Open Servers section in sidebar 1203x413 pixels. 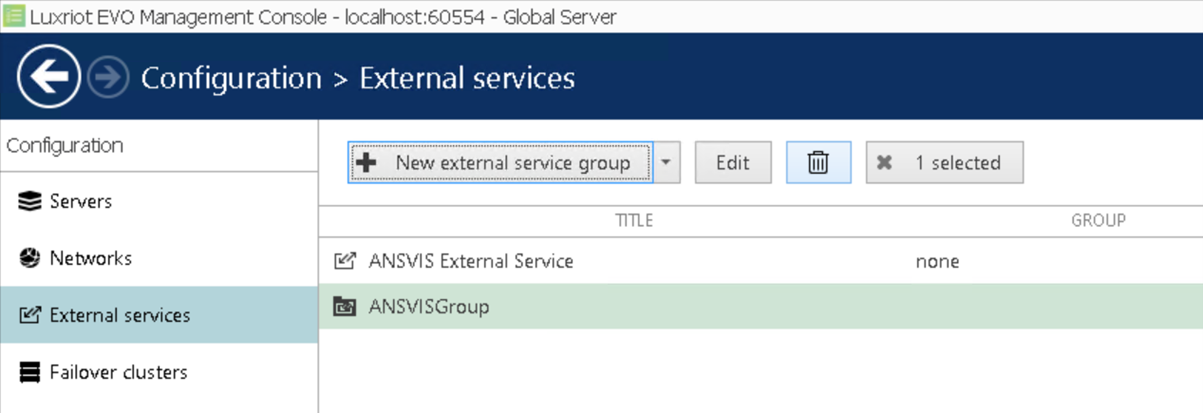pos(80,202)
